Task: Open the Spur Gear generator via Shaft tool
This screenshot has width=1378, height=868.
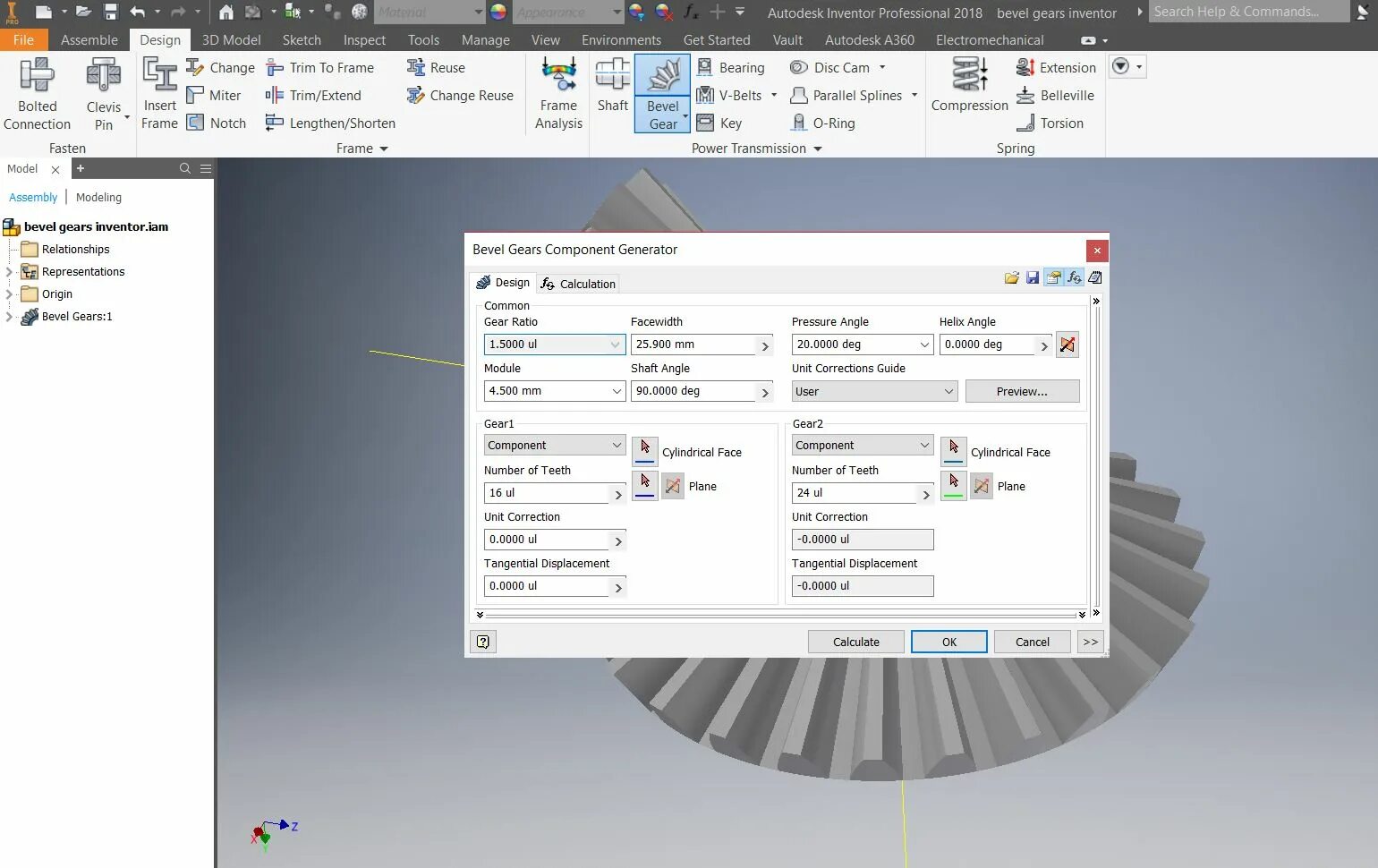Action: tap(612, 89)
